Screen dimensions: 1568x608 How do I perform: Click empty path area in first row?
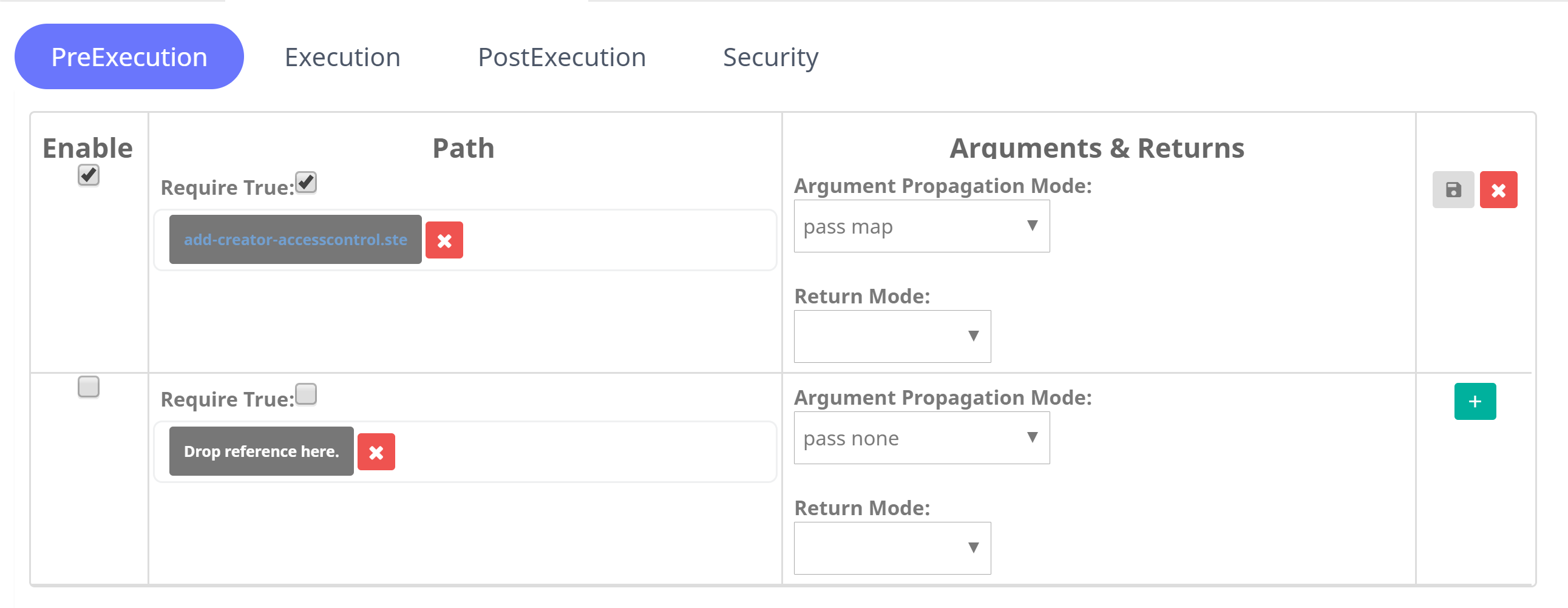(618, 240)
